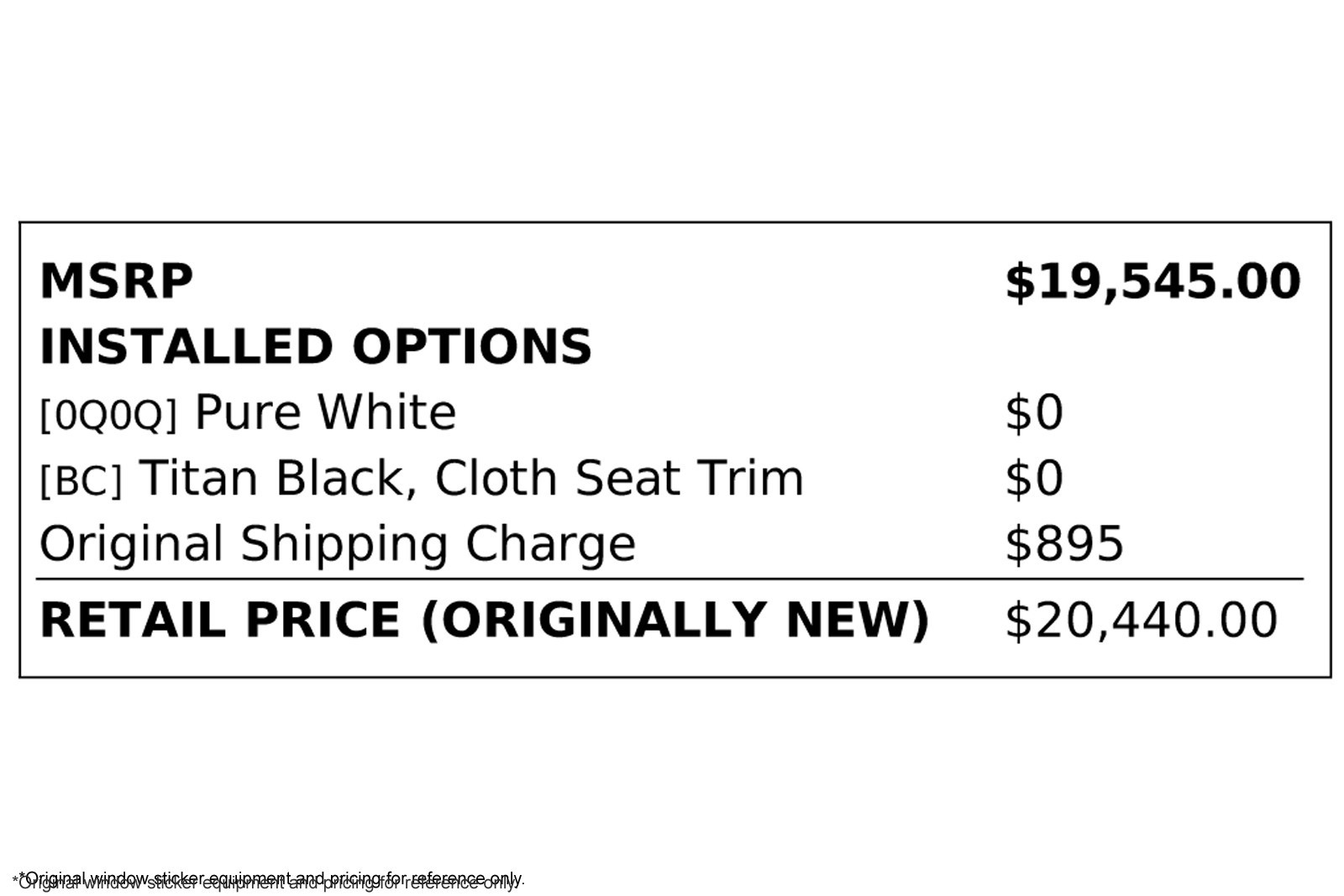Click the MSRP label
The height and width of the screenshot is (896, 1344).
(x=116, y=281)
